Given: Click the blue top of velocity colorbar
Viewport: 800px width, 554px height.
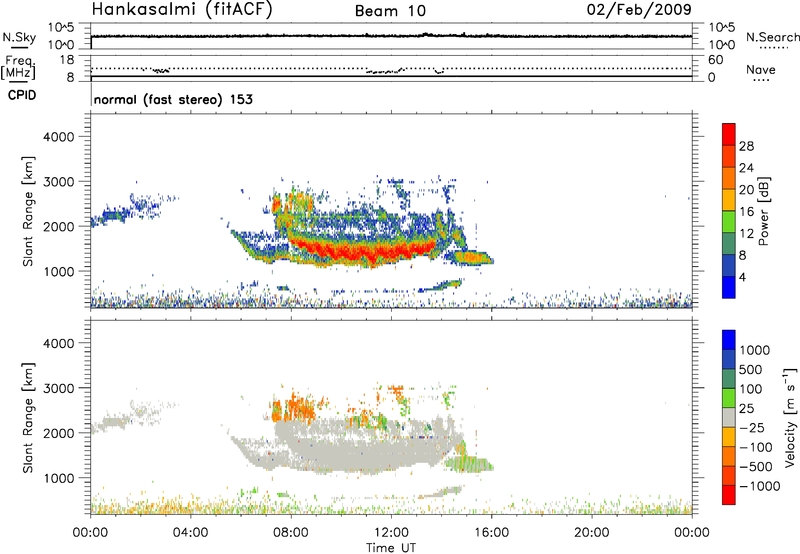Looking at the screenshot, I should coord(729,340).
